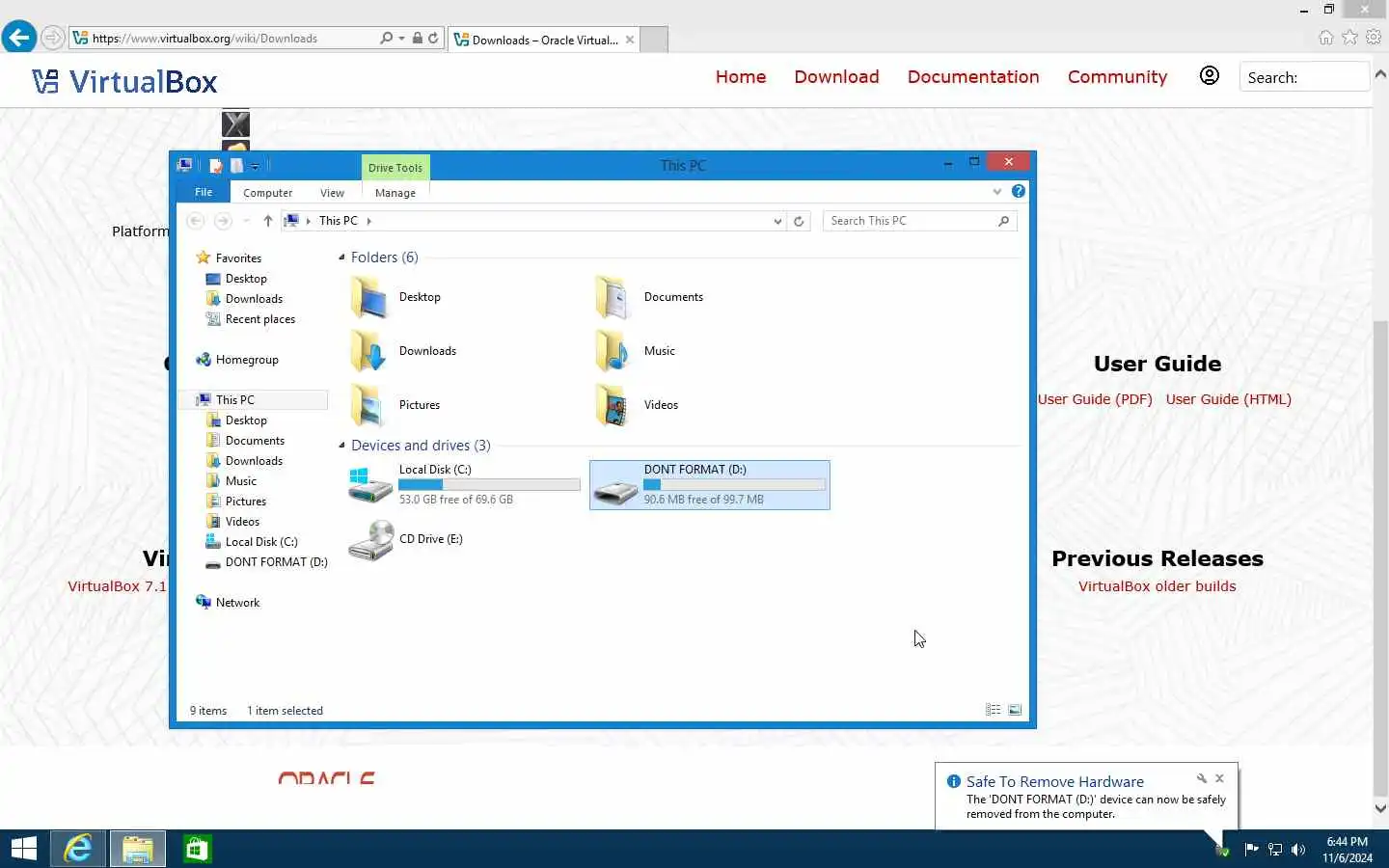Click the IE address bar URL

pyautogui.click(x=204, y=39)
